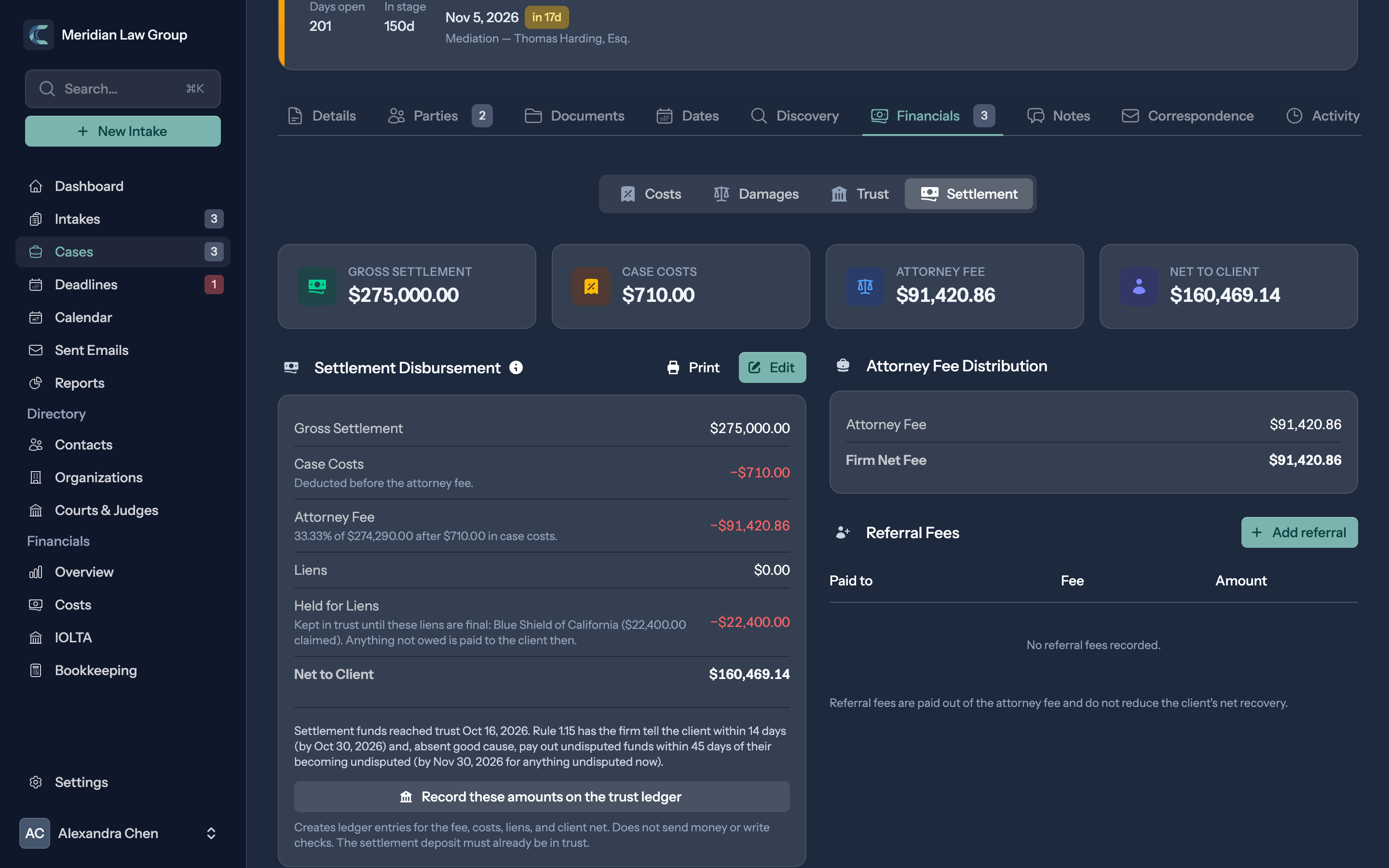Click the Case Costs receipt icon
The image size is (1389, 868).
[x=591, y=286]
